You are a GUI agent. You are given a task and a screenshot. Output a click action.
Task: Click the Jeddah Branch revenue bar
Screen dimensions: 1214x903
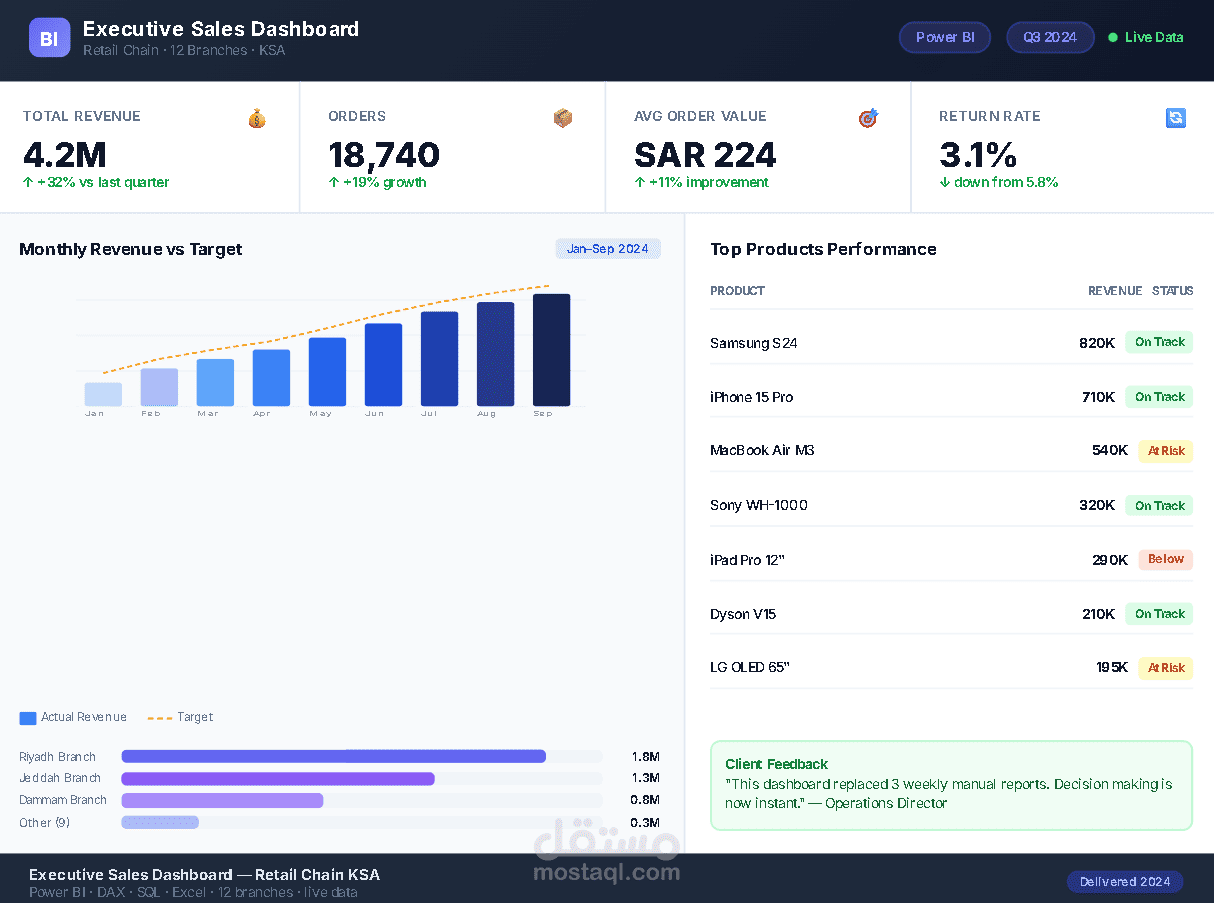click(x=278, y=778)
